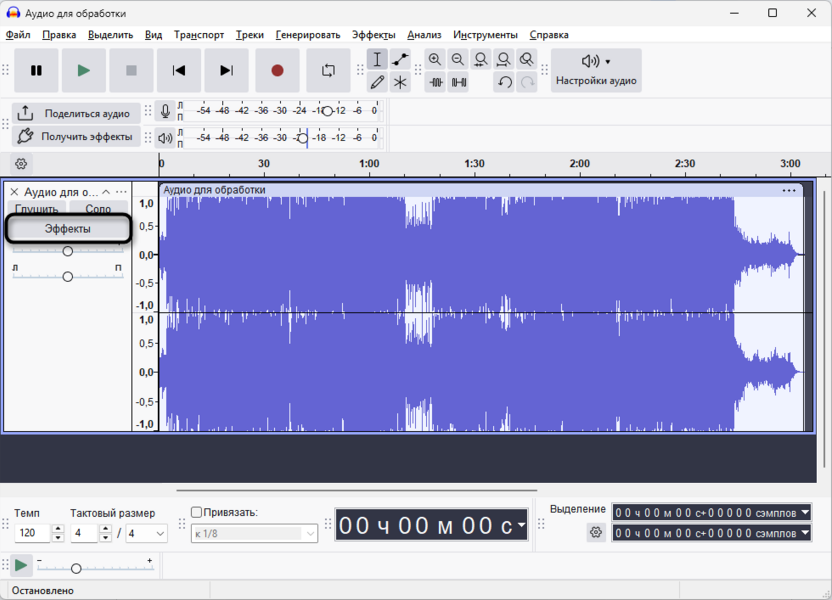Click Silence audio selection icon
Viewport: 832px width, 600px height.
point(458,82)
